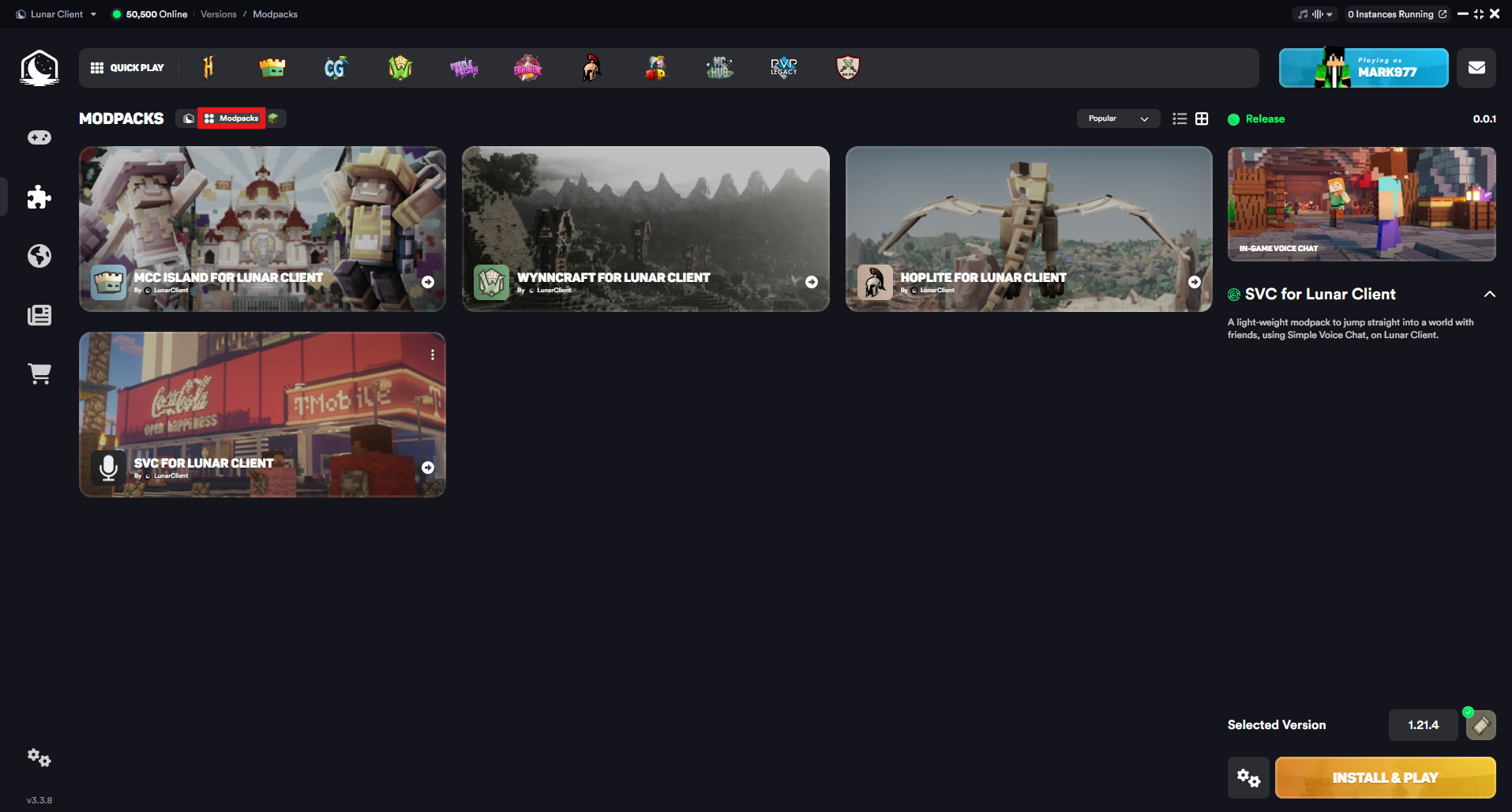Open the music player dropdown
Viewport: 1512px width, 812px height.
pos(1316,14)
